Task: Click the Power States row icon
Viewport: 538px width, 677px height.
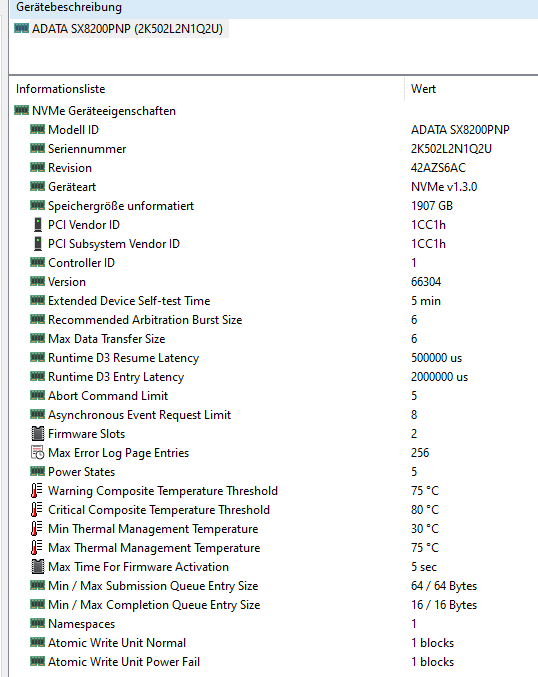Action: (38, 471)
